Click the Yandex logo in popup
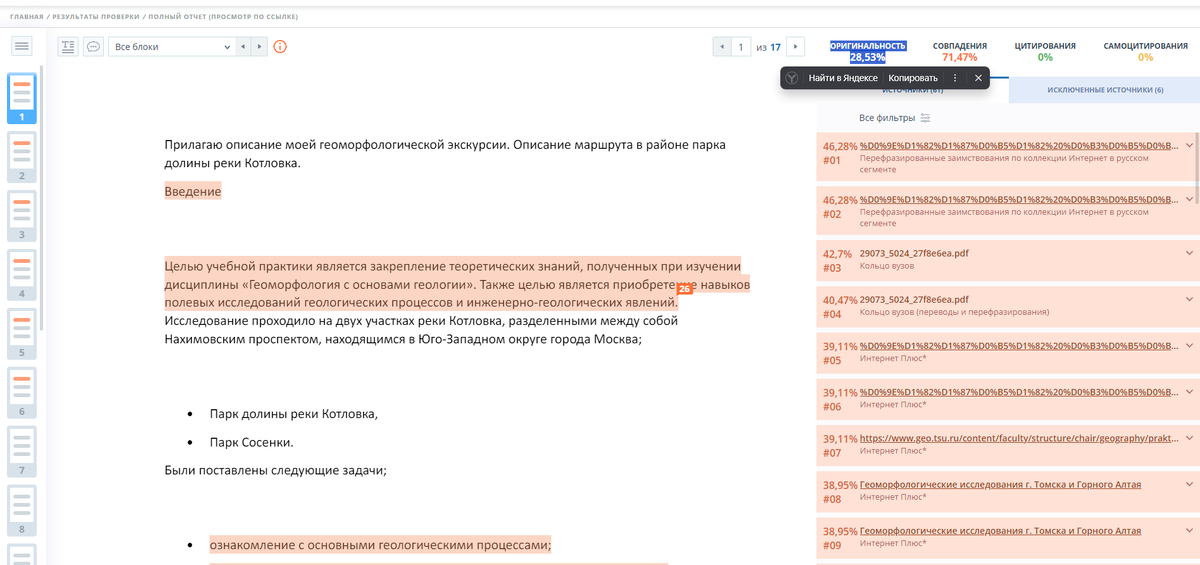The width and height of the screenshot is (1200, 565). click(x=791, y=78)
